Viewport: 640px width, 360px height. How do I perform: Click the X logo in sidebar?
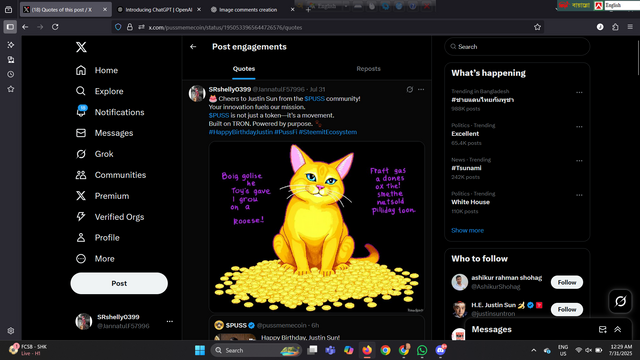point(81,47)
